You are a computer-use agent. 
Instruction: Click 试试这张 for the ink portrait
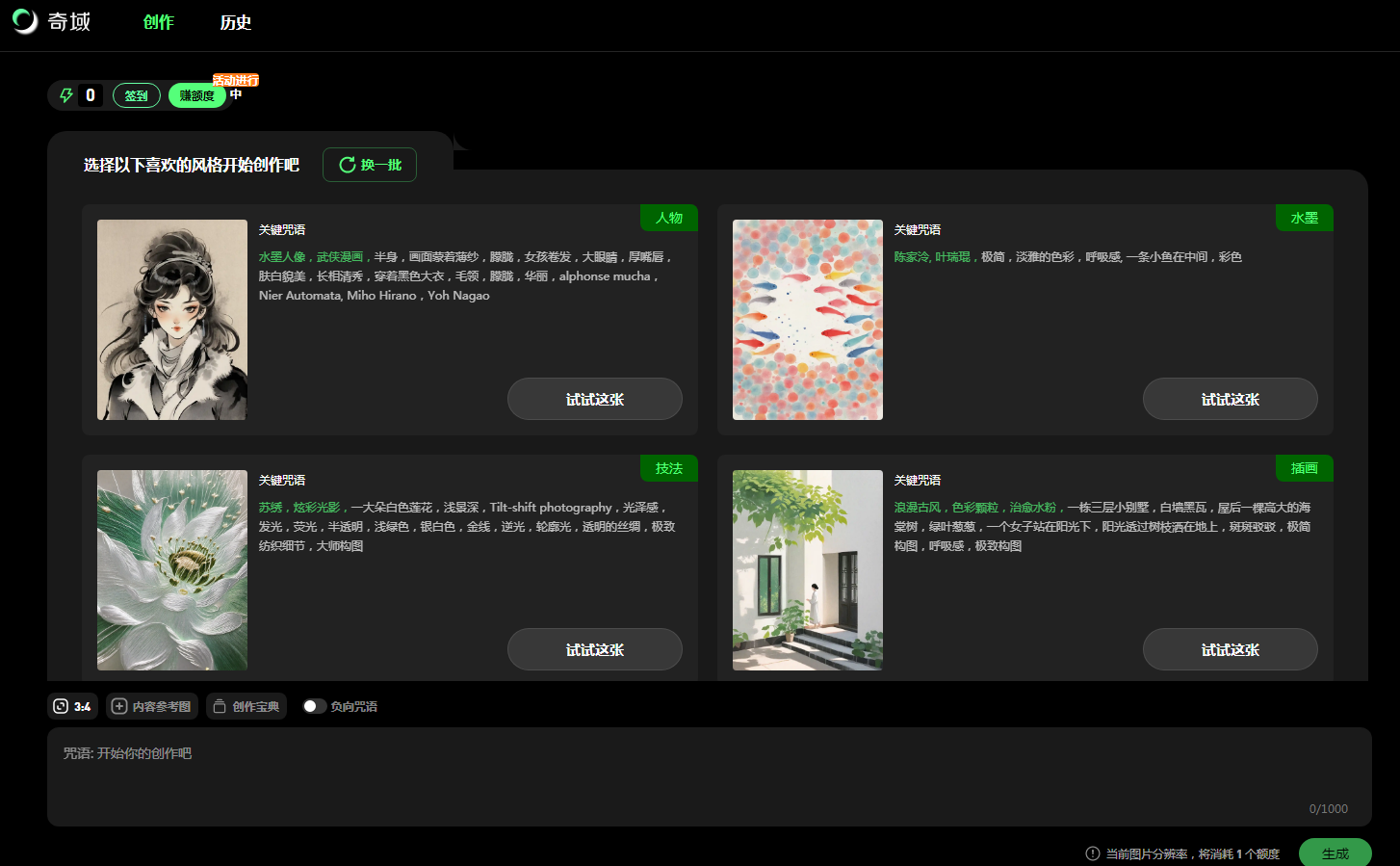(x=594, y=399)
